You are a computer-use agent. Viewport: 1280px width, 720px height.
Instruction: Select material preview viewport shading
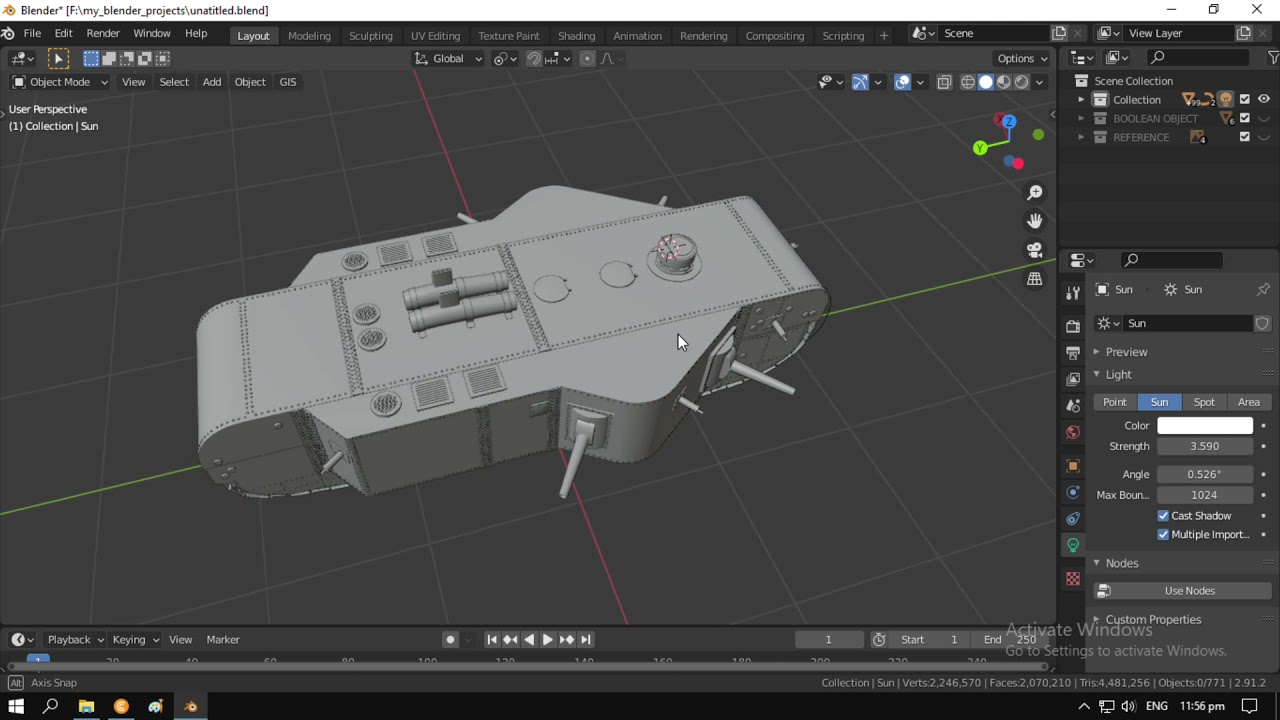point(1004,82)
